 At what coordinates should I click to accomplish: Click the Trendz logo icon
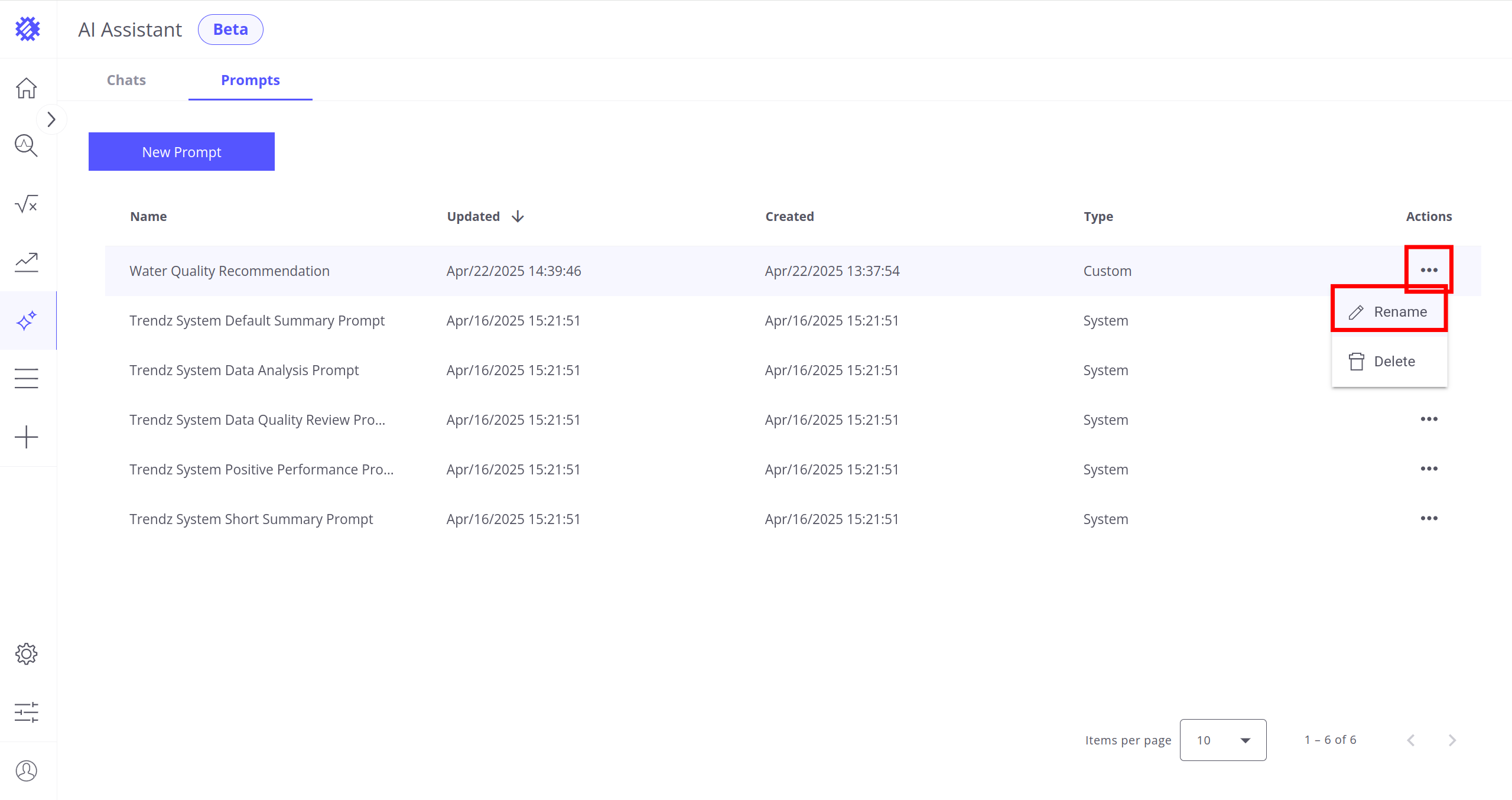coord(27,28)
